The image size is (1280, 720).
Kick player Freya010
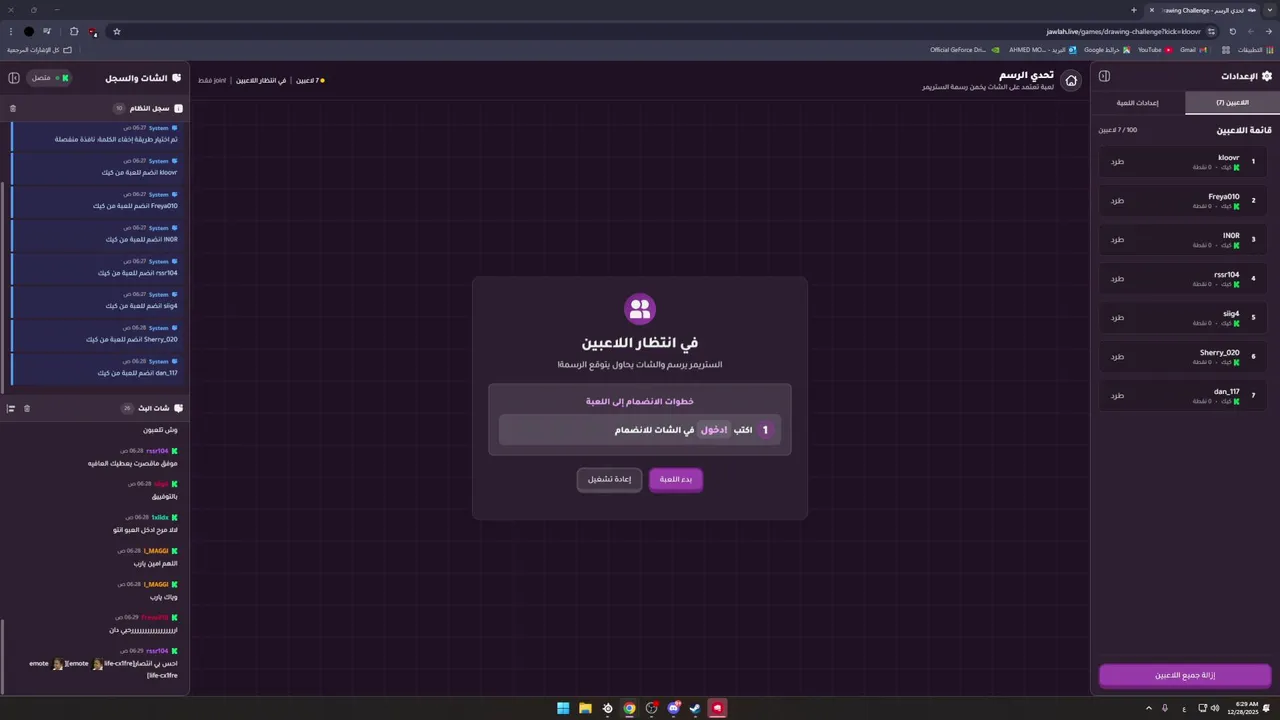[x=1118, y=200]
